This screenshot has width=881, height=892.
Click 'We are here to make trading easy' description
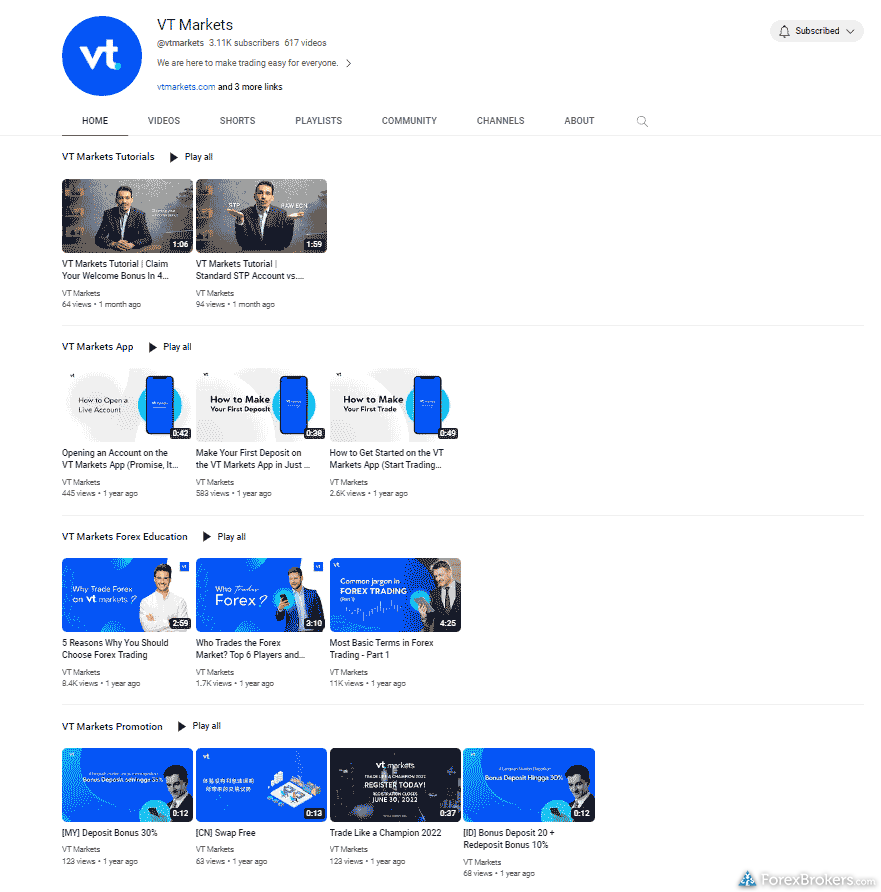pos(247,63)
